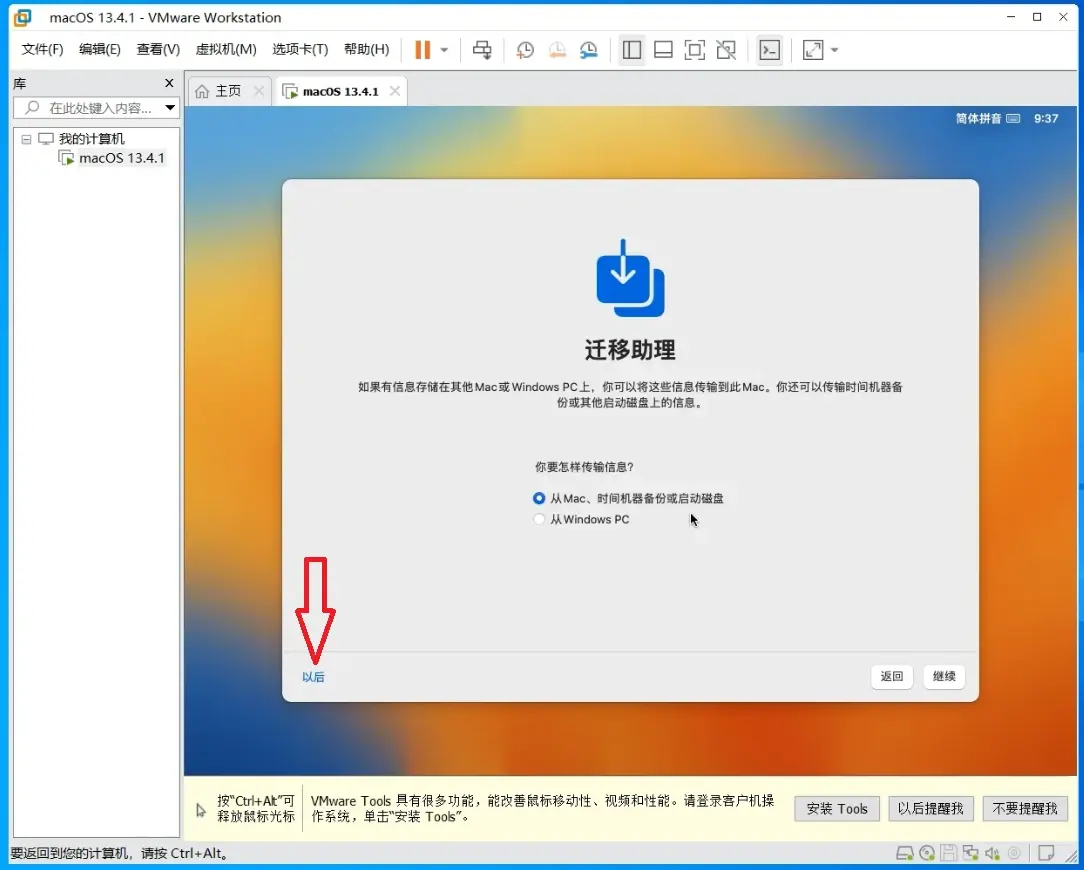Click the 继续 button
1084x870 pixels.
(944, 676)
